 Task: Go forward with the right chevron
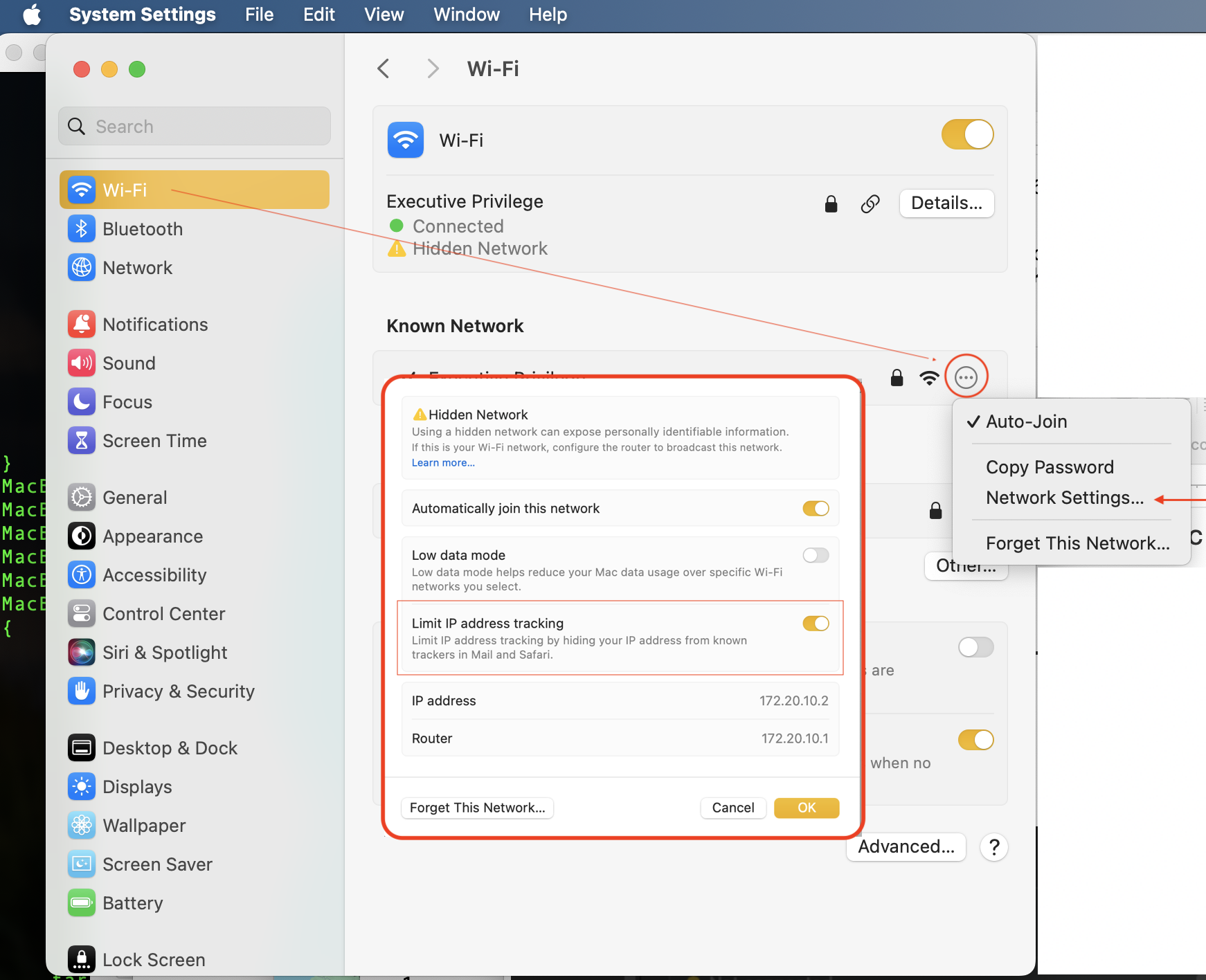pyautogui.click(x=433, y=69)
